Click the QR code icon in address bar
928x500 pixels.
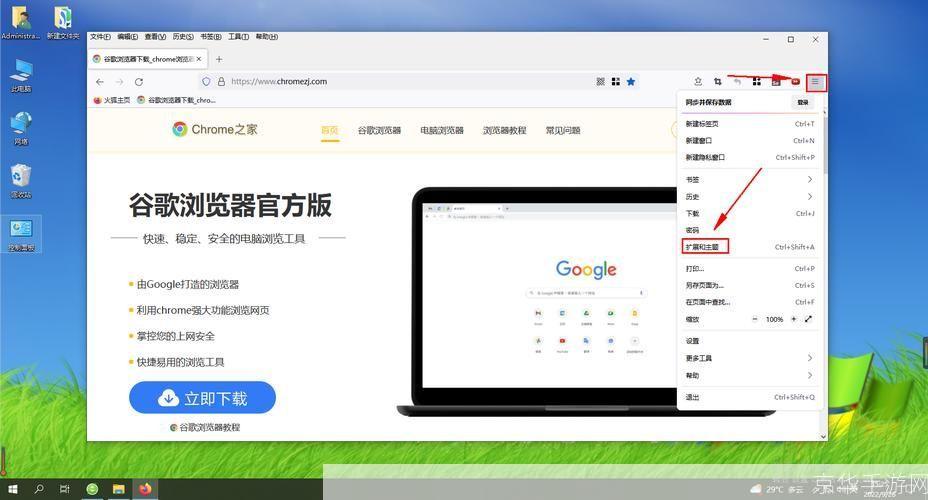600,82
